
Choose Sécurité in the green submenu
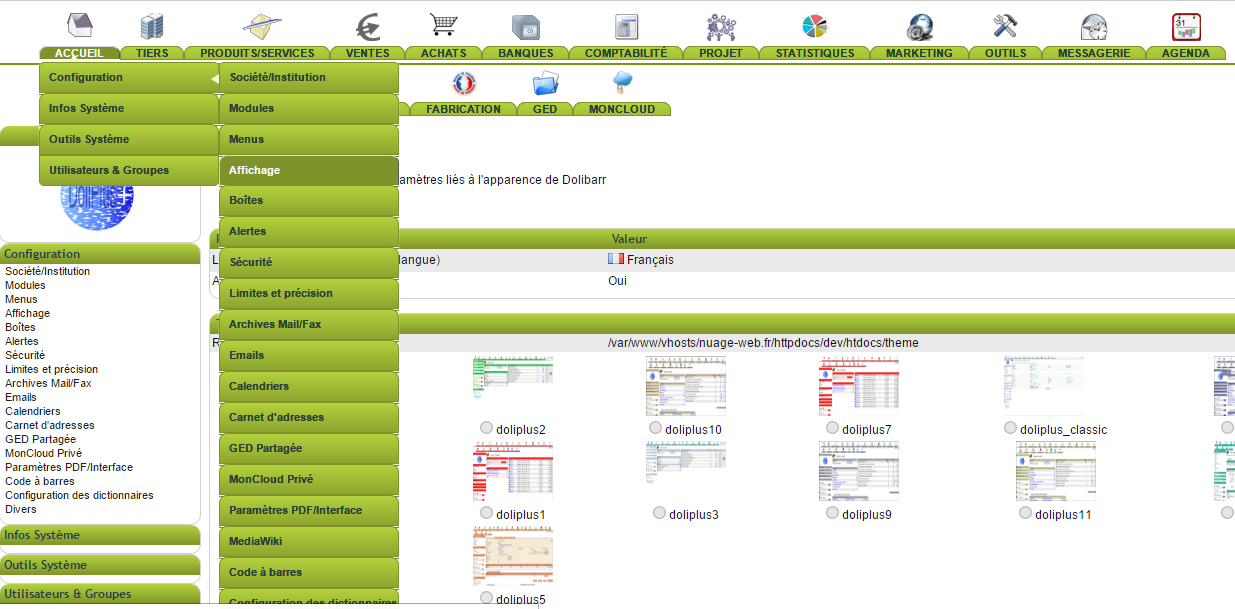coord(309,263)
